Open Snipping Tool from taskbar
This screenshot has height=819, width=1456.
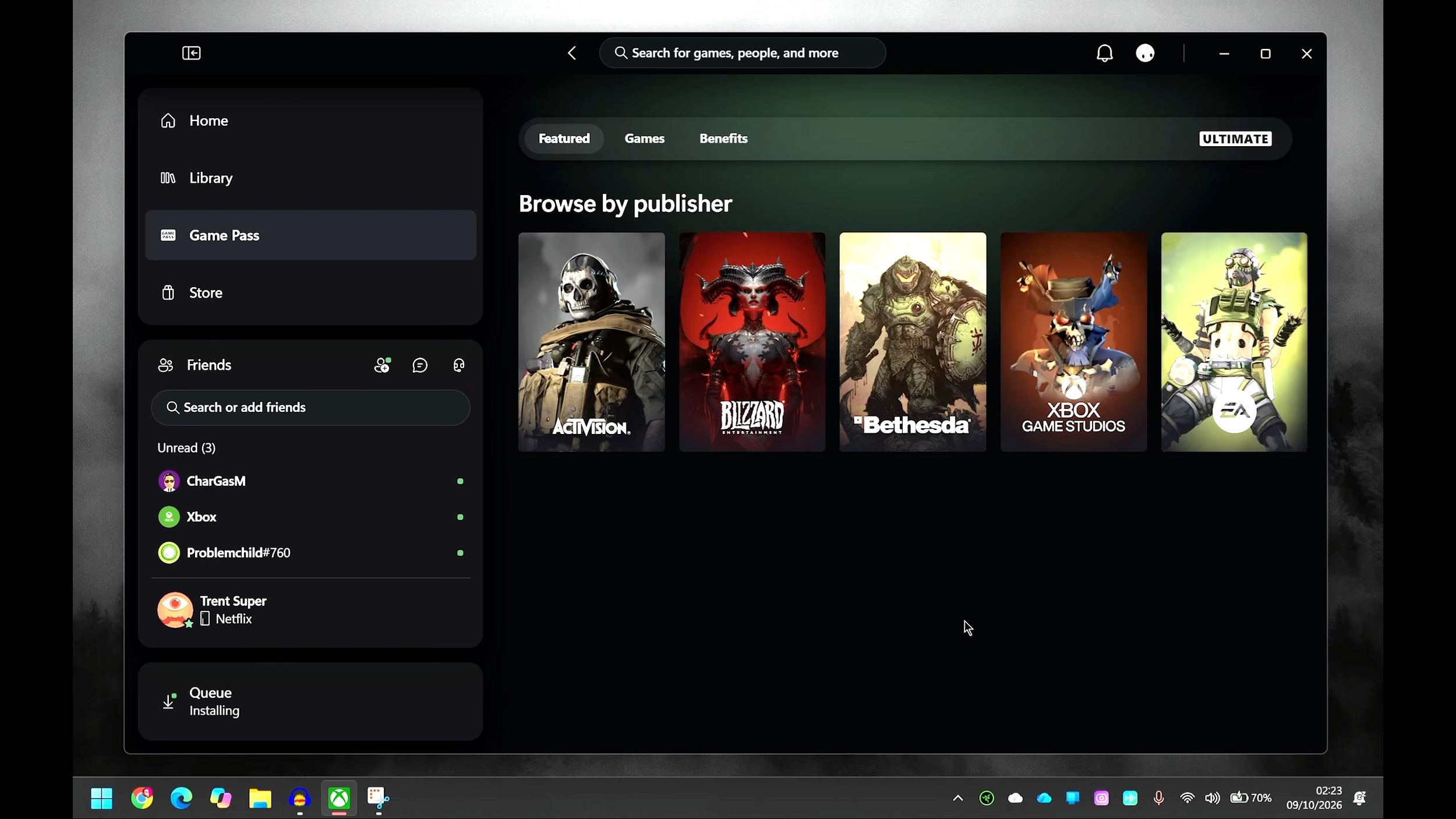[x=378, y=798]
